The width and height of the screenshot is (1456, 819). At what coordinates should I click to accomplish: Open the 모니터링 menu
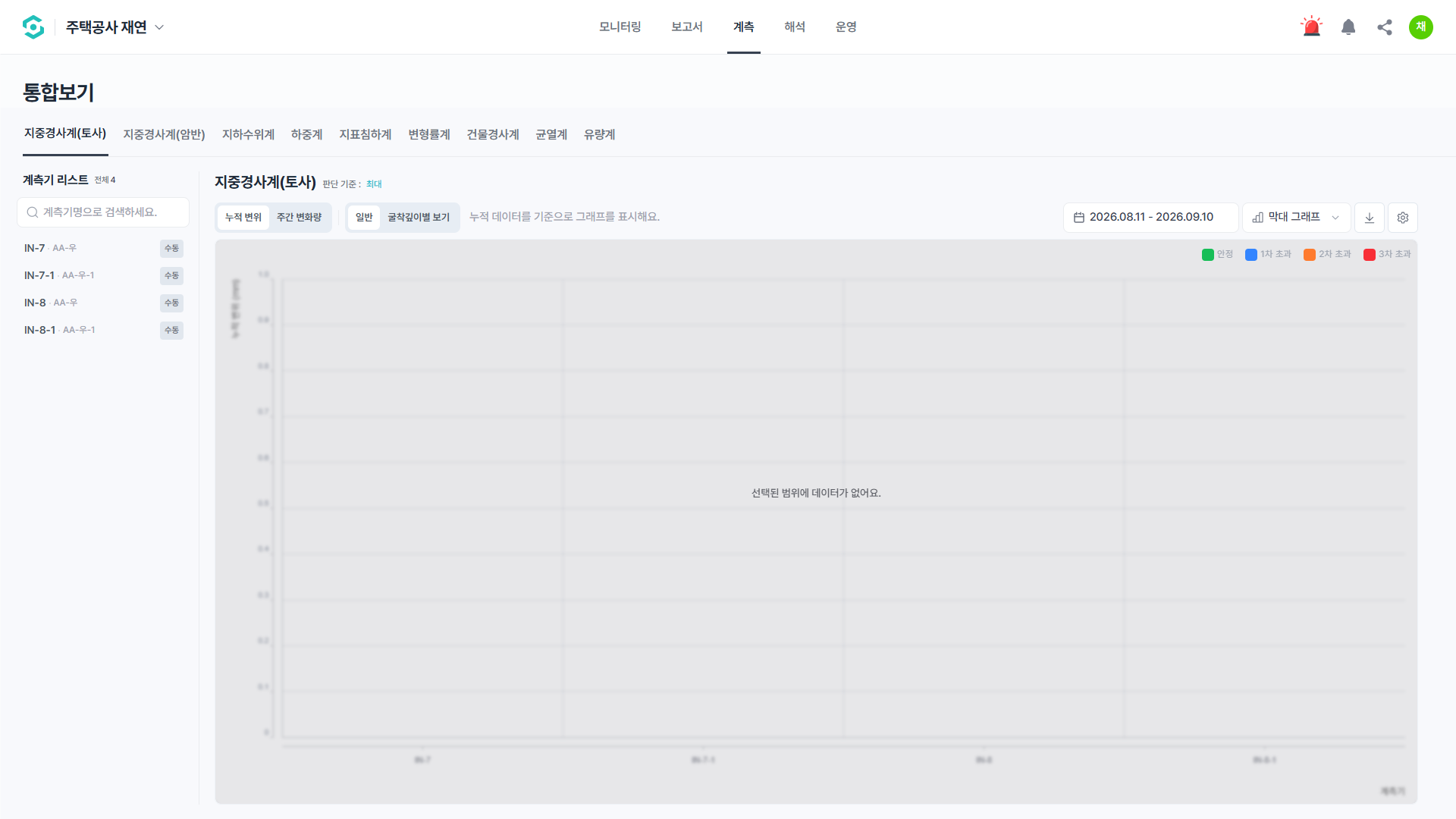pyautogui.click(x=620, y=27)
